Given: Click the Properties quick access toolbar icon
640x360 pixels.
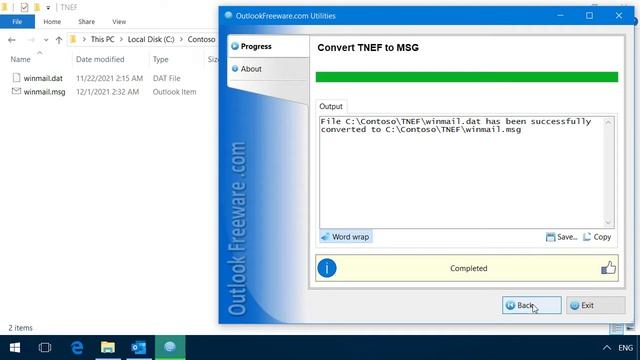Looking at the screenshot, I should (24, 7).
